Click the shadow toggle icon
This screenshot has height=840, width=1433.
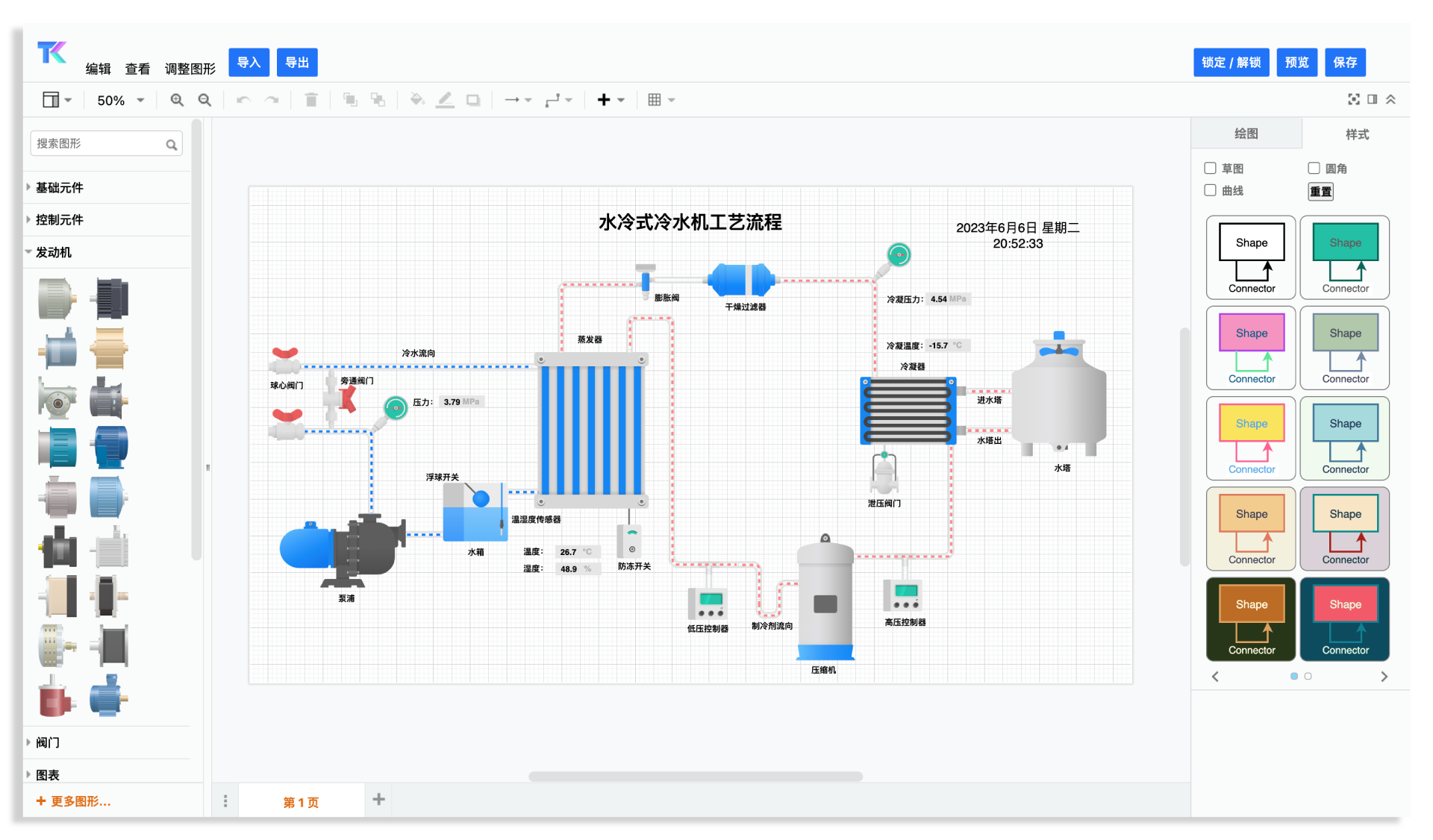[473, 100]
